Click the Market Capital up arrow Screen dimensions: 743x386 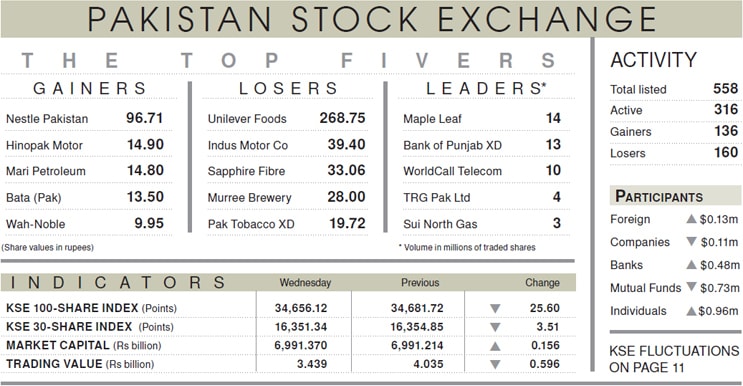point(495,346)
